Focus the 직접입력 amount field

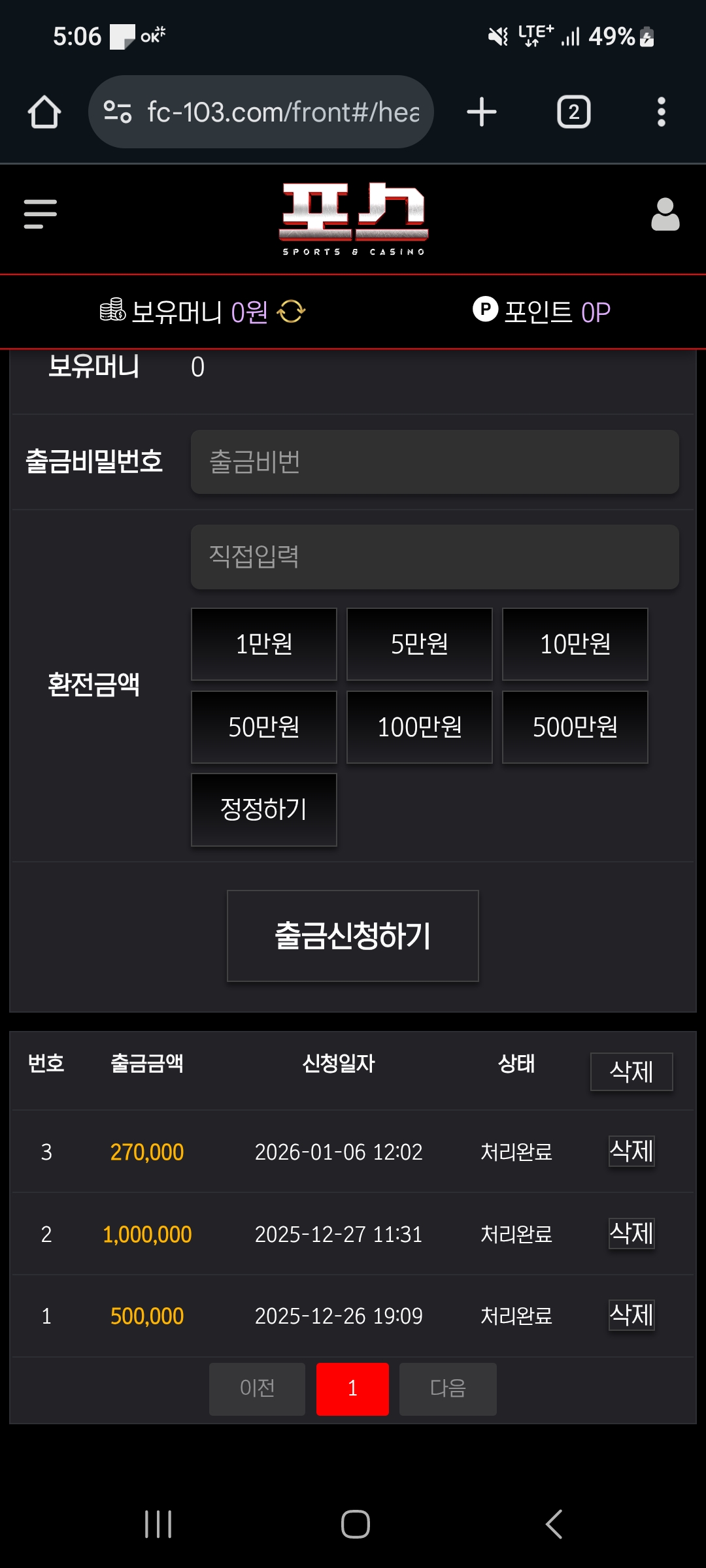click(435, 557)
